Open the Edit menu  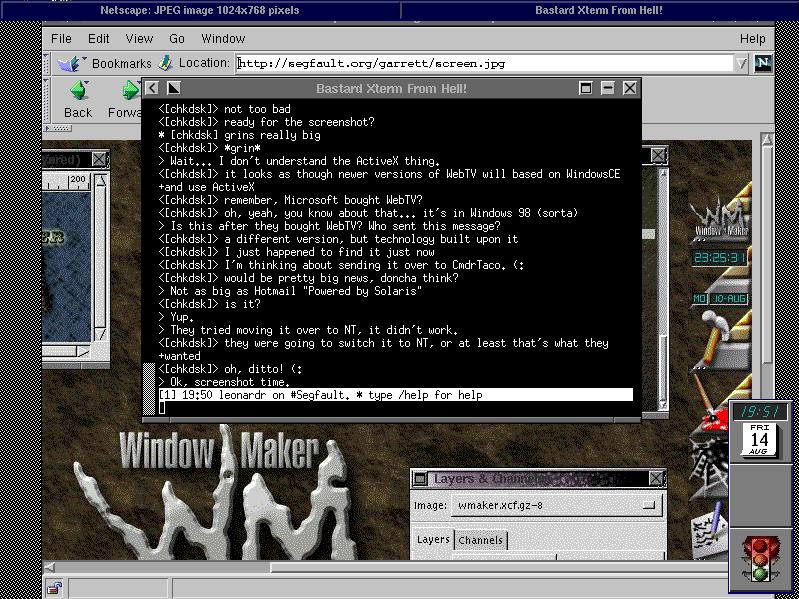coord(98,39)
